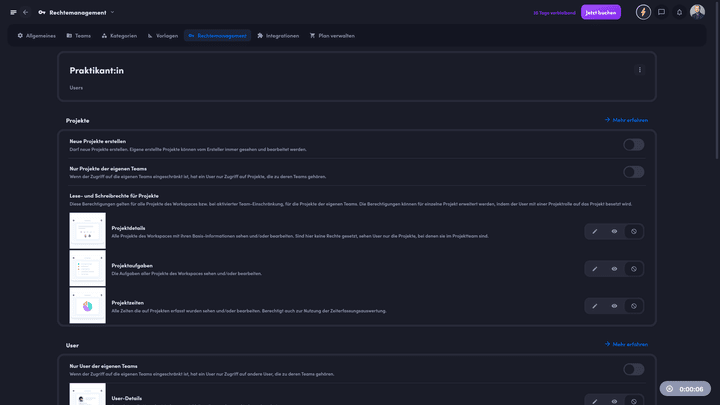Set Projektzeiten to edit permission (pencil)
The width and height of the screenshot is (720, 405).
click(x=595, y=306)
